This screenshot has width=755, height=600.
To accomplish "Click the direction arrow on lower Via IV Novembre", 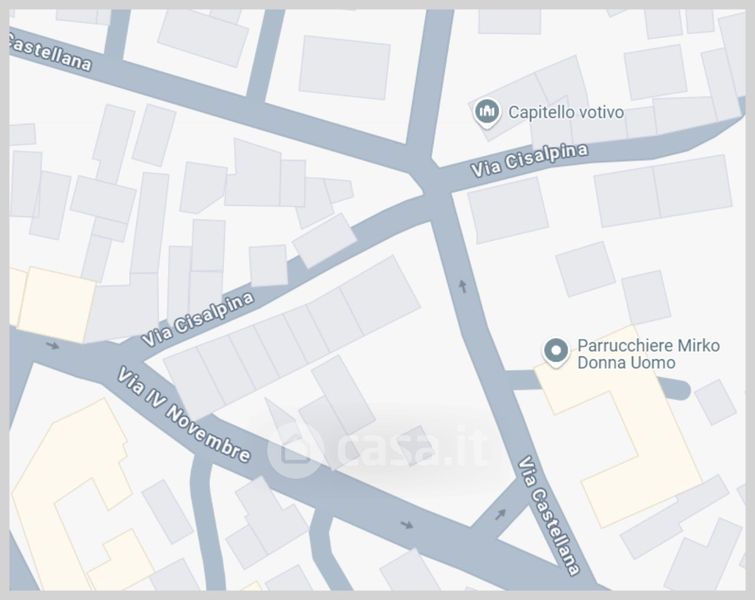I will pos(407,524).
